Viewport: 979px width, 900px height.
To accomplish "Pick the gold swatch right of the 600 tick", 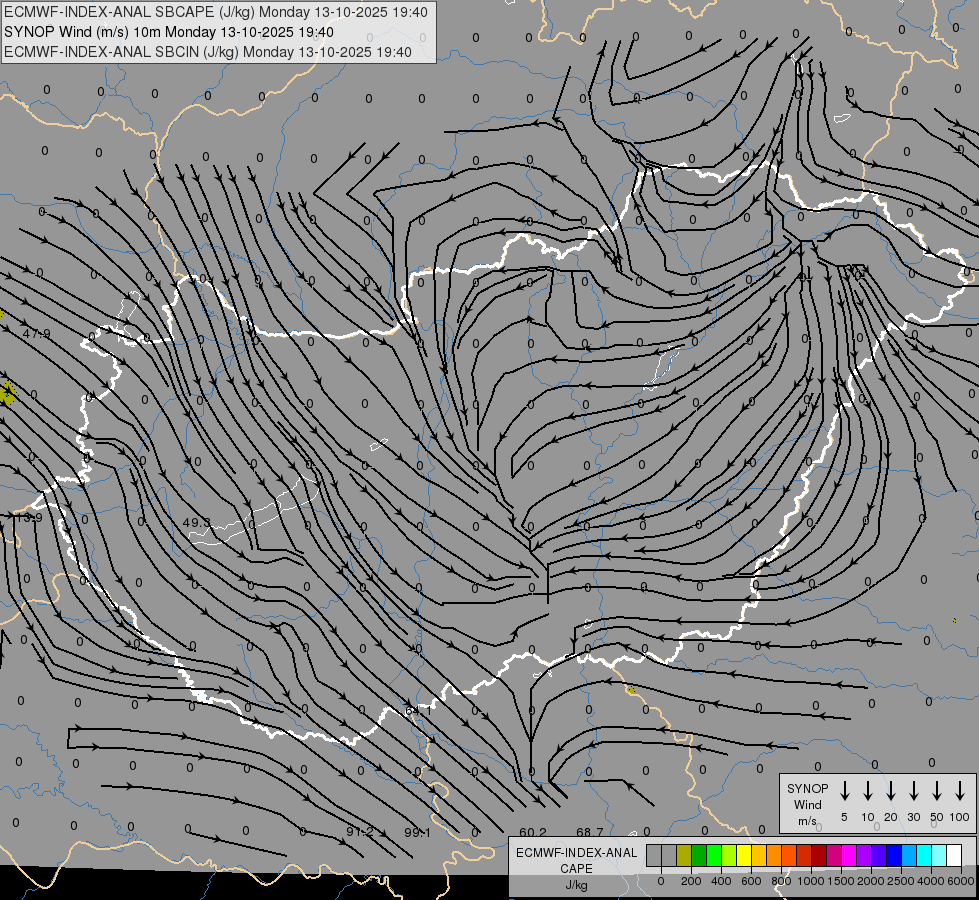I will point(759,855).
